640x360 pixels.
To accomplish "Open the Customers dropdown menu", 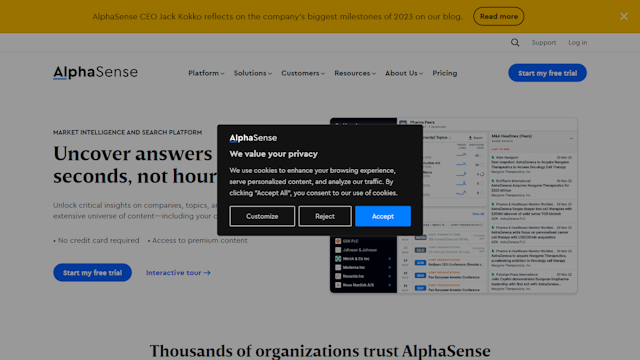I will (303, 73).
